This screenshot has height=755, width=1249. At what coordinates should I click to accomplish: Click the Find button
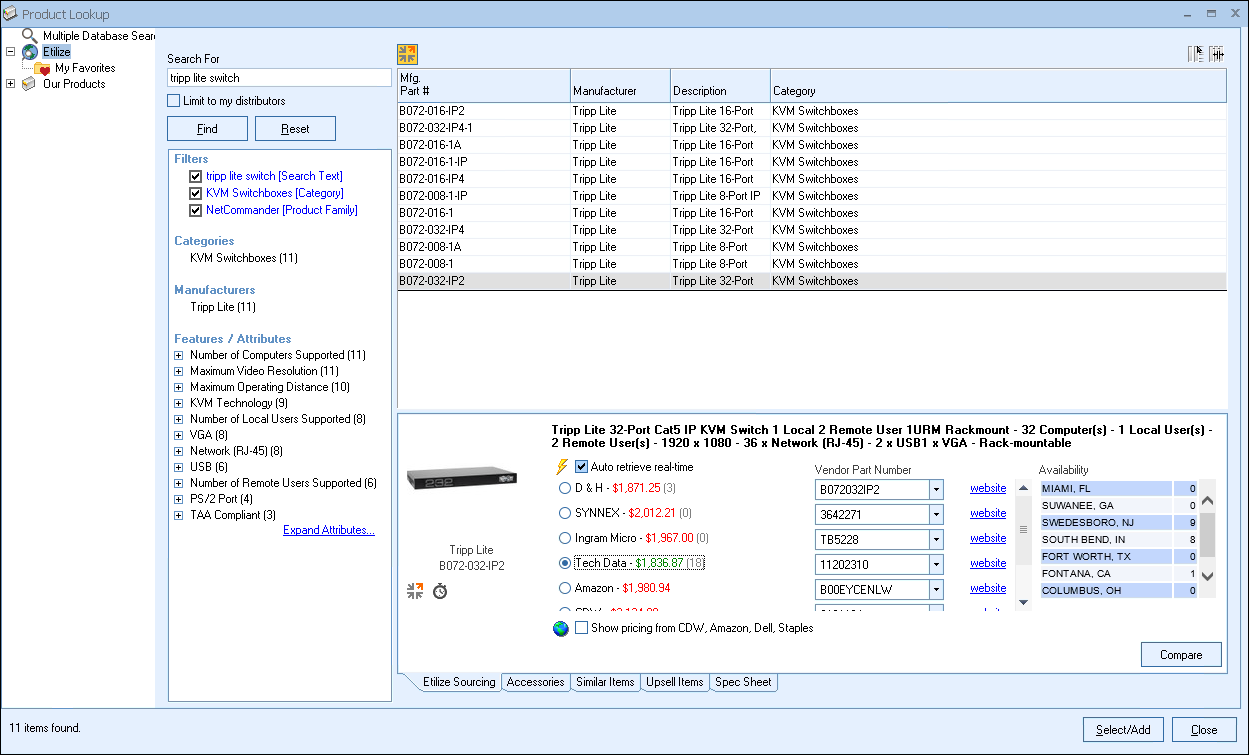pos(207,129)
